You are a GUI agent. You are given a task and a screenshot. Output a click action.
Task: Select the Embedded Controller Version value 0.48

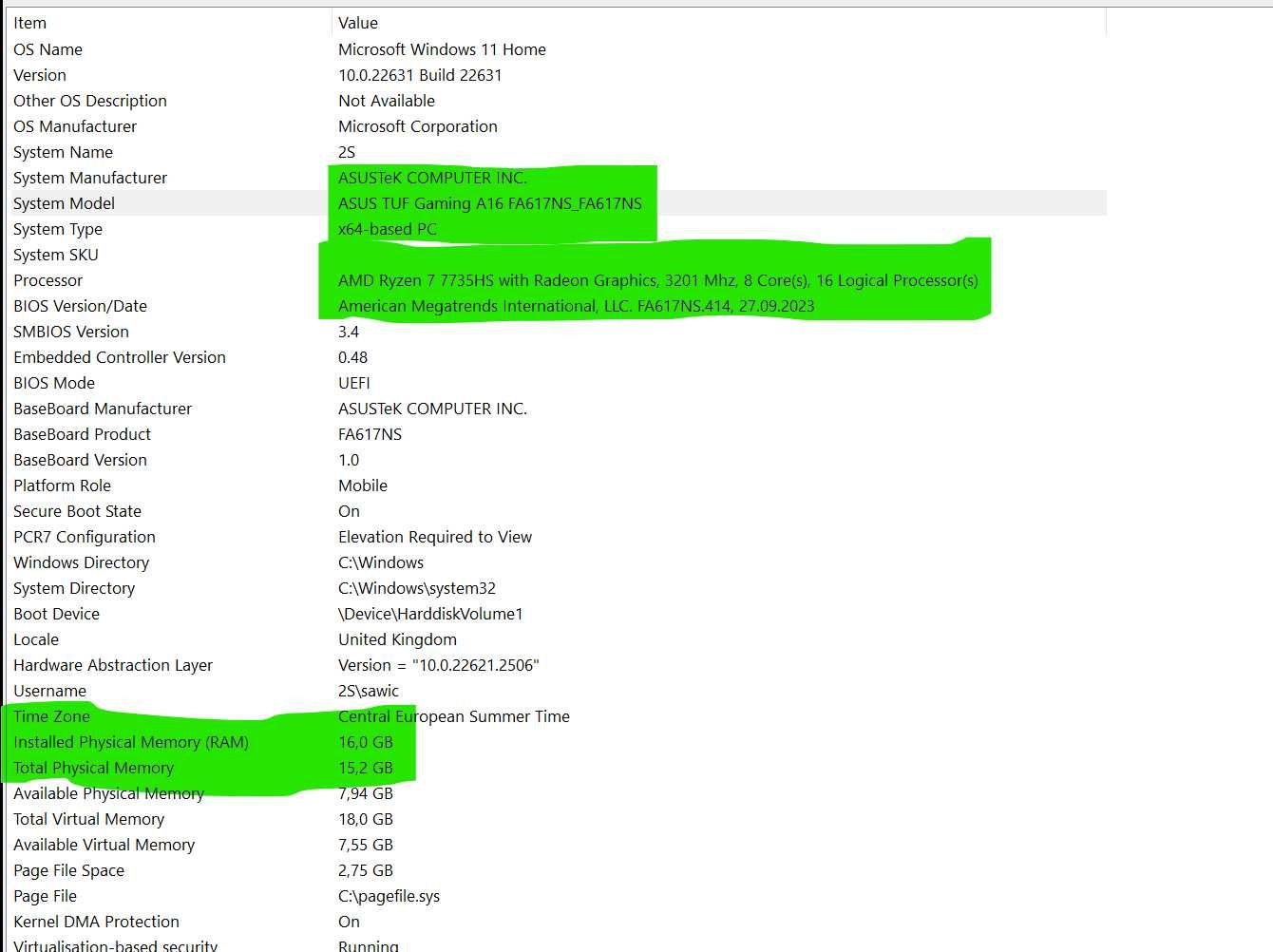click(352, 357)
